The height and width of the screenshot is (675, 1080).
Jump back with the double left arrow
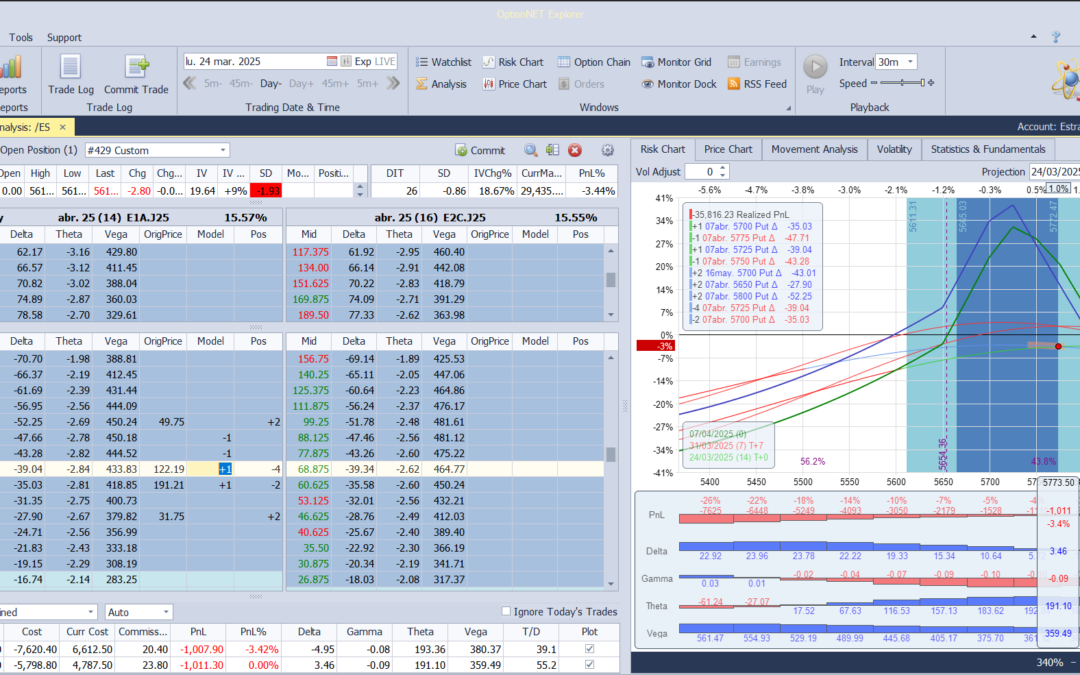point(189,83)
